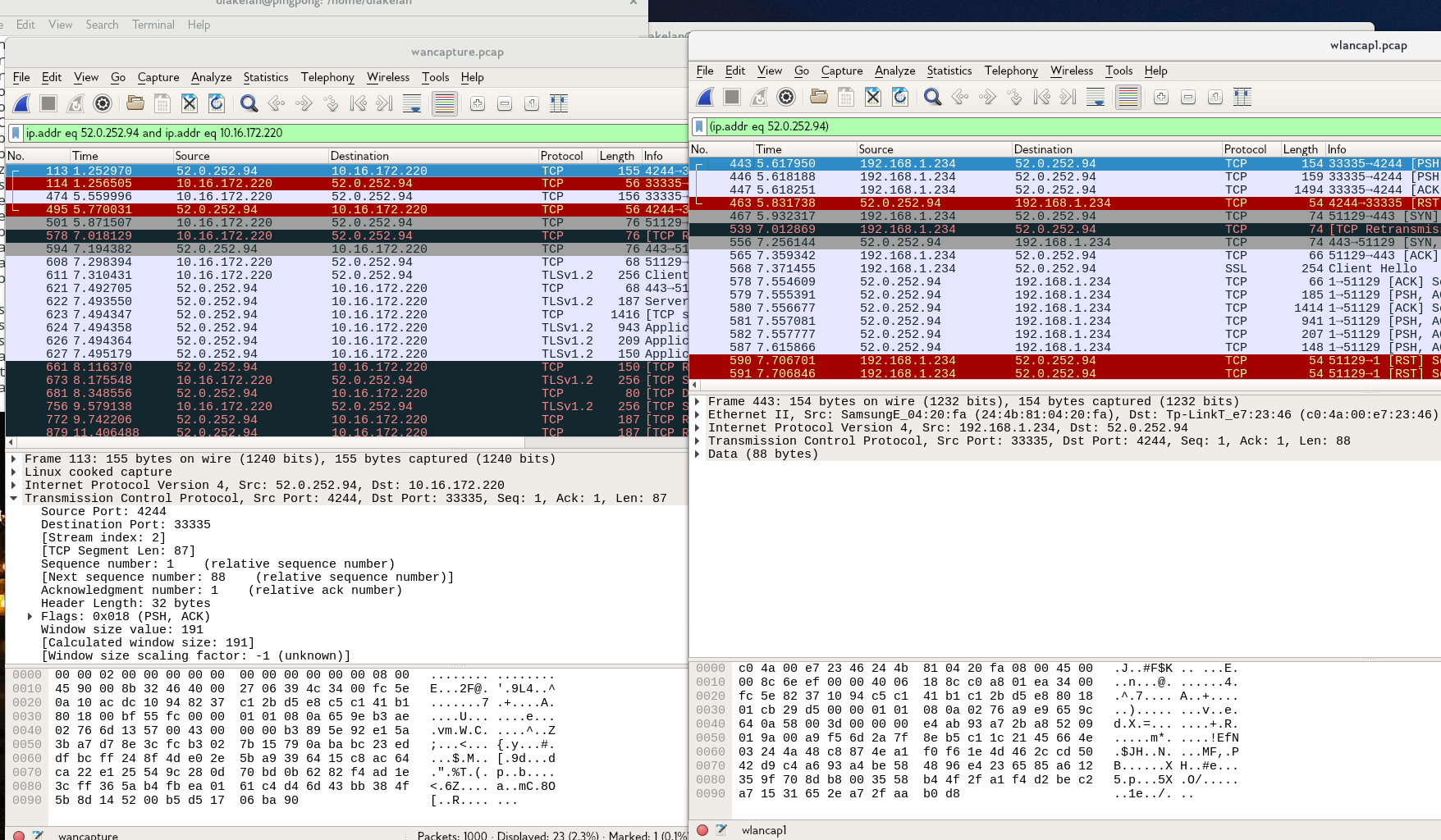This screenshot has height=840, width=1441.
Task: Toggle auto-scroll in live capture, wlancap1 window
Action: tap(1096, 97)
